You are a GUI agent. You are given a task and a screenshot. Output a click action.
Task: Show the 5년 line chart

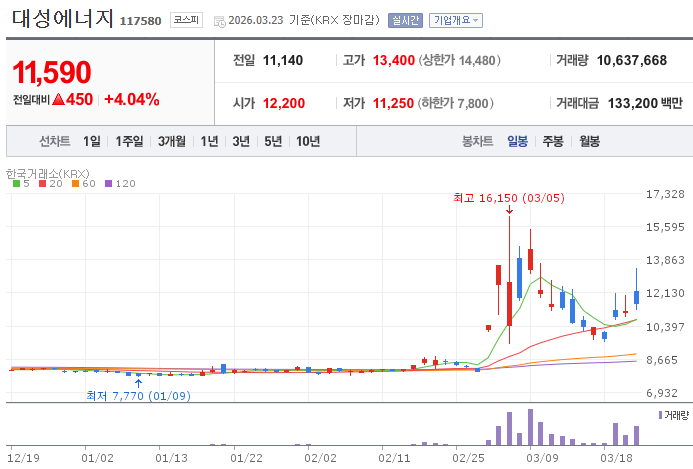(x=273, y=141)
